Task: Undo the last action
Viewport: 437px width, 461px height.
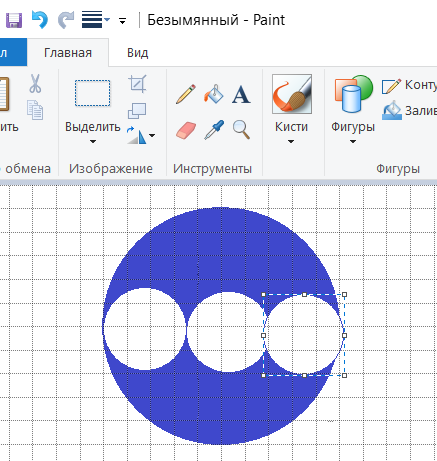Action: click(40, 20)
